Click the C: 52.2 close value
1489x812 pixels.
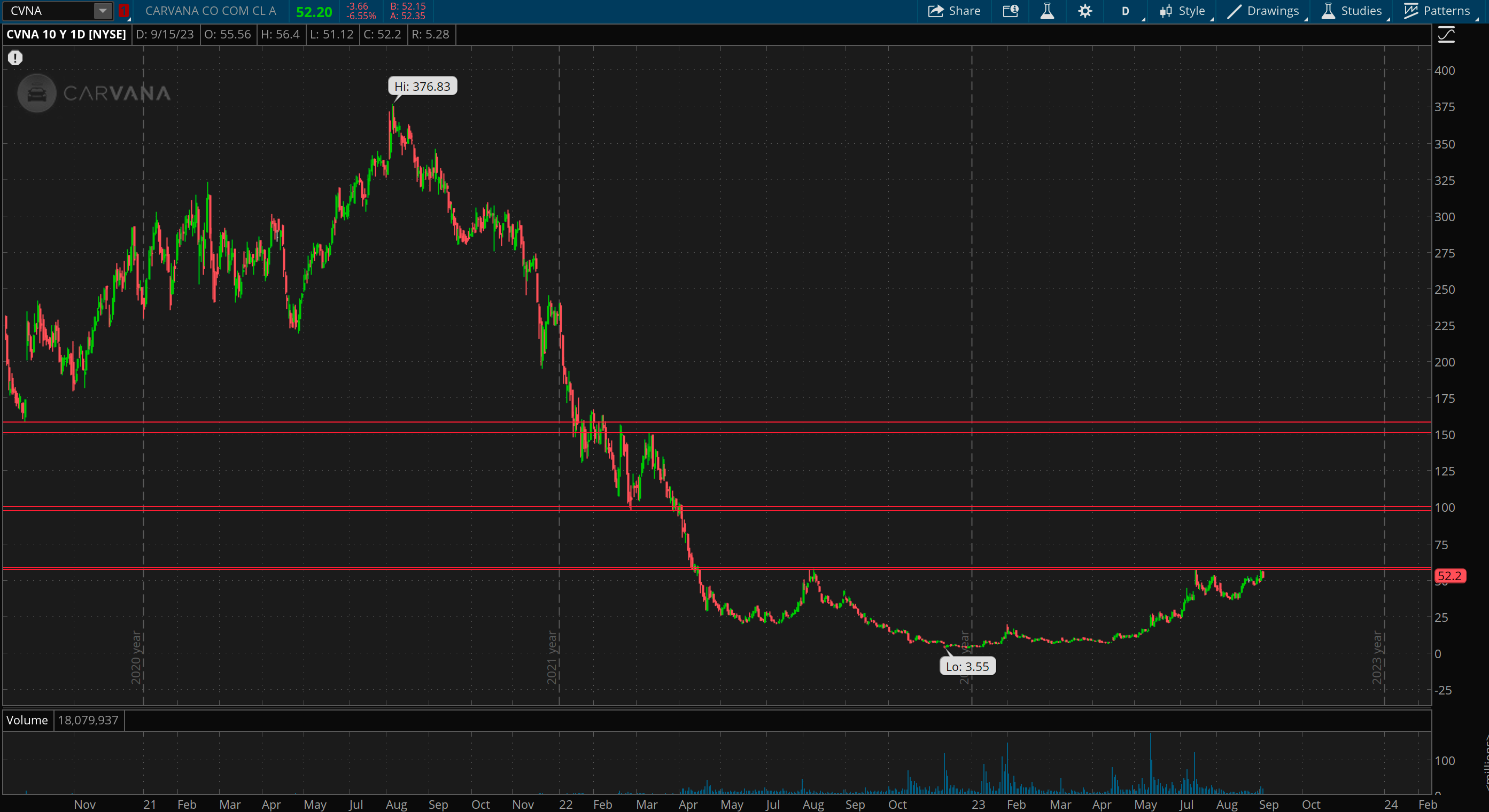(x=382, y=34)
